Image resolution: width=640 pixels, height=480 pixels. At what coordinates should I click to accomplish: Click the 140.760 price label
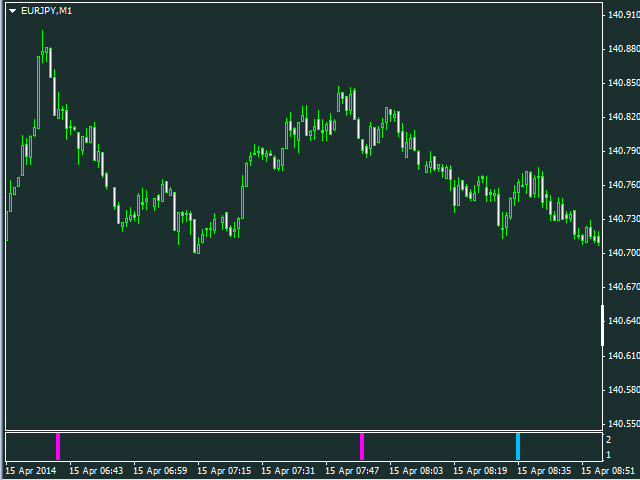click(x=624, y=185)
